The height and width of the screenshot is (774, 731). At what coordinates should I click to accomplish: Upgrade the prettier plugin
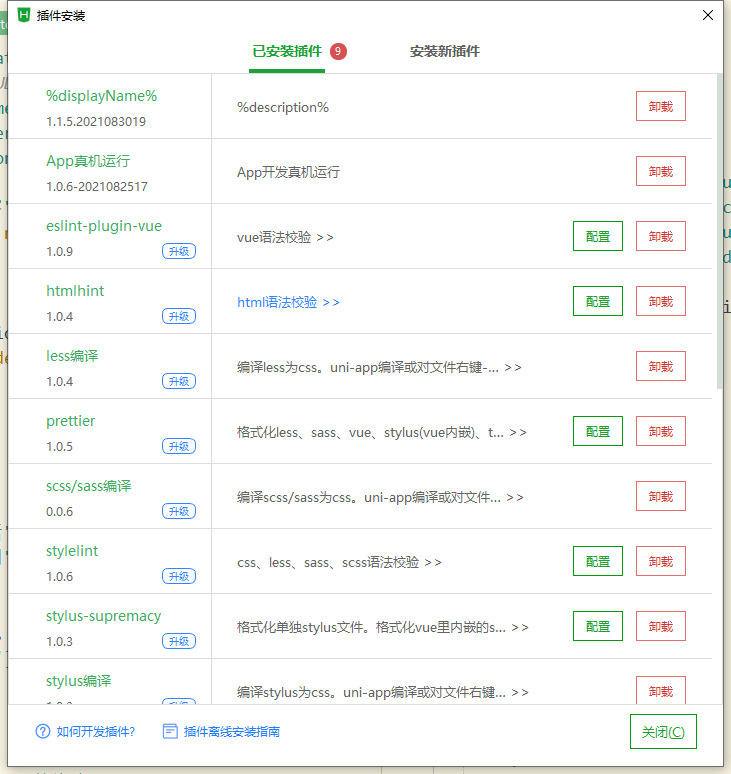[179, 446]
